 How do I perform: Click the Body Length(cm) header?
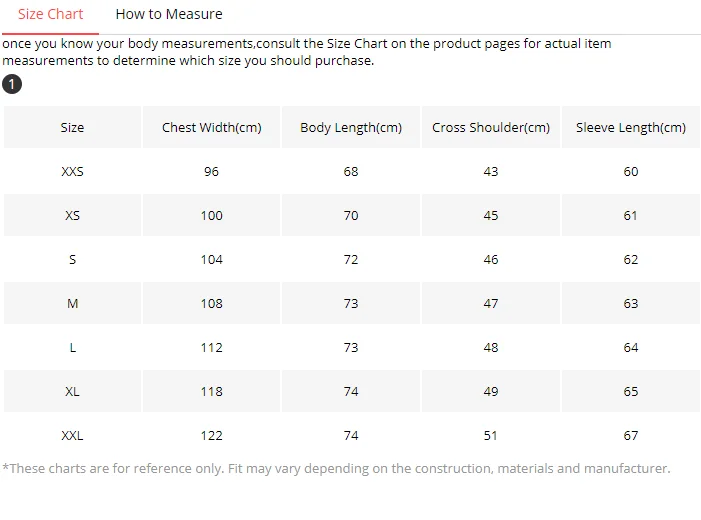[x=351, y=127]
